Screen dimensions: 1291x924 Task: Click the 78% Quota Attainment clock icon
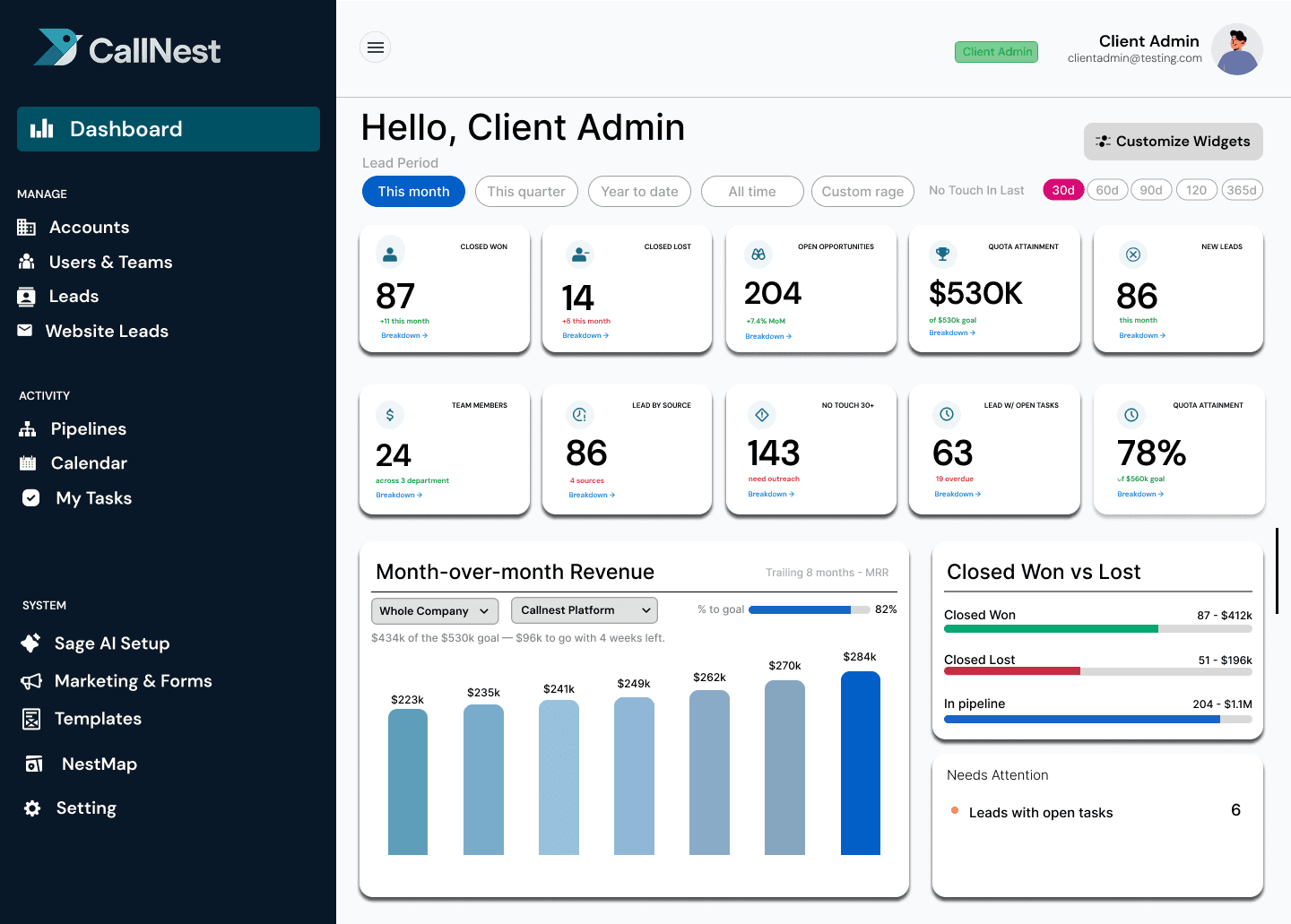[1131, 415]
